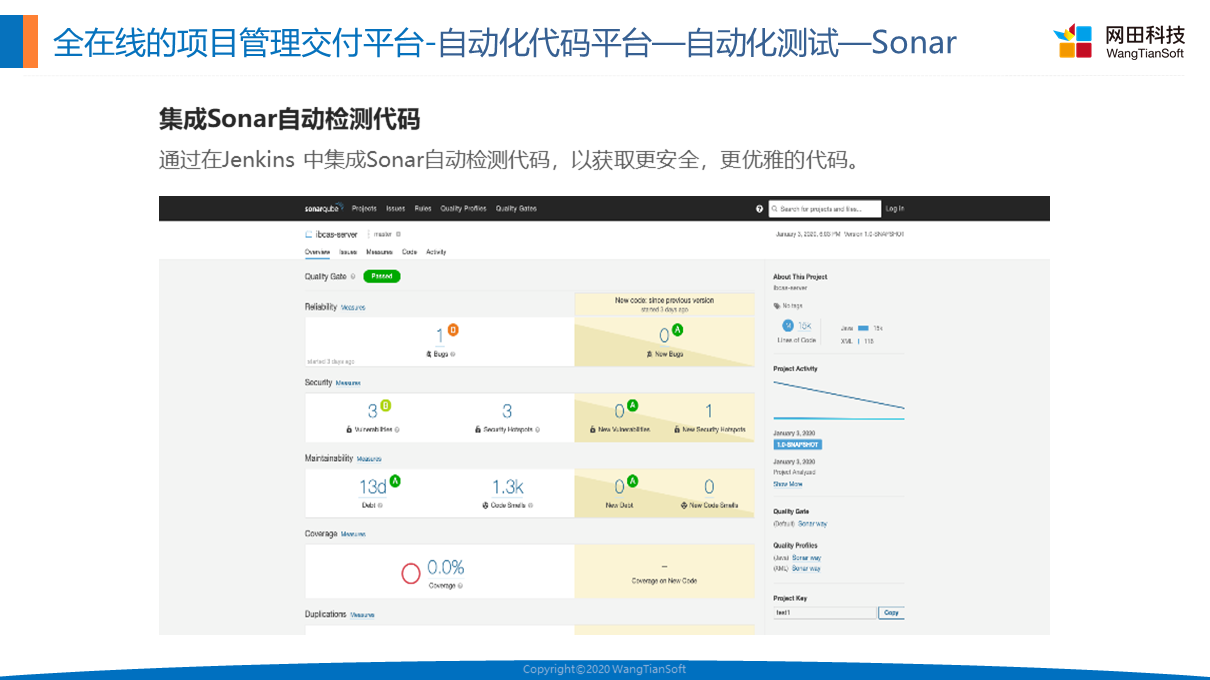Open the help question-mark icon

click(760, 209)
